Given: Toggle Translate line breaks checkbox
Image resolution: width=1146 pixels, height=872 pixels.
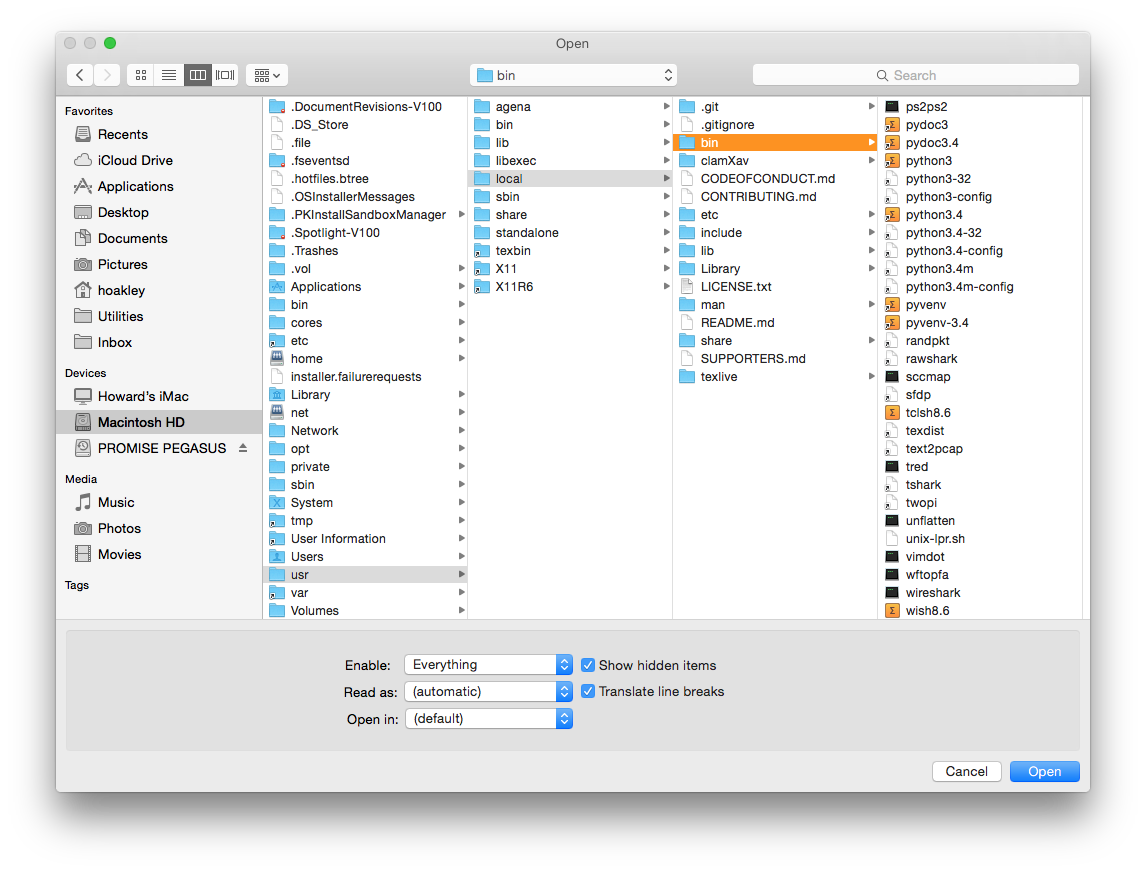Looking at the screenshot, I should pyautogui.click(x=588, y=691).
